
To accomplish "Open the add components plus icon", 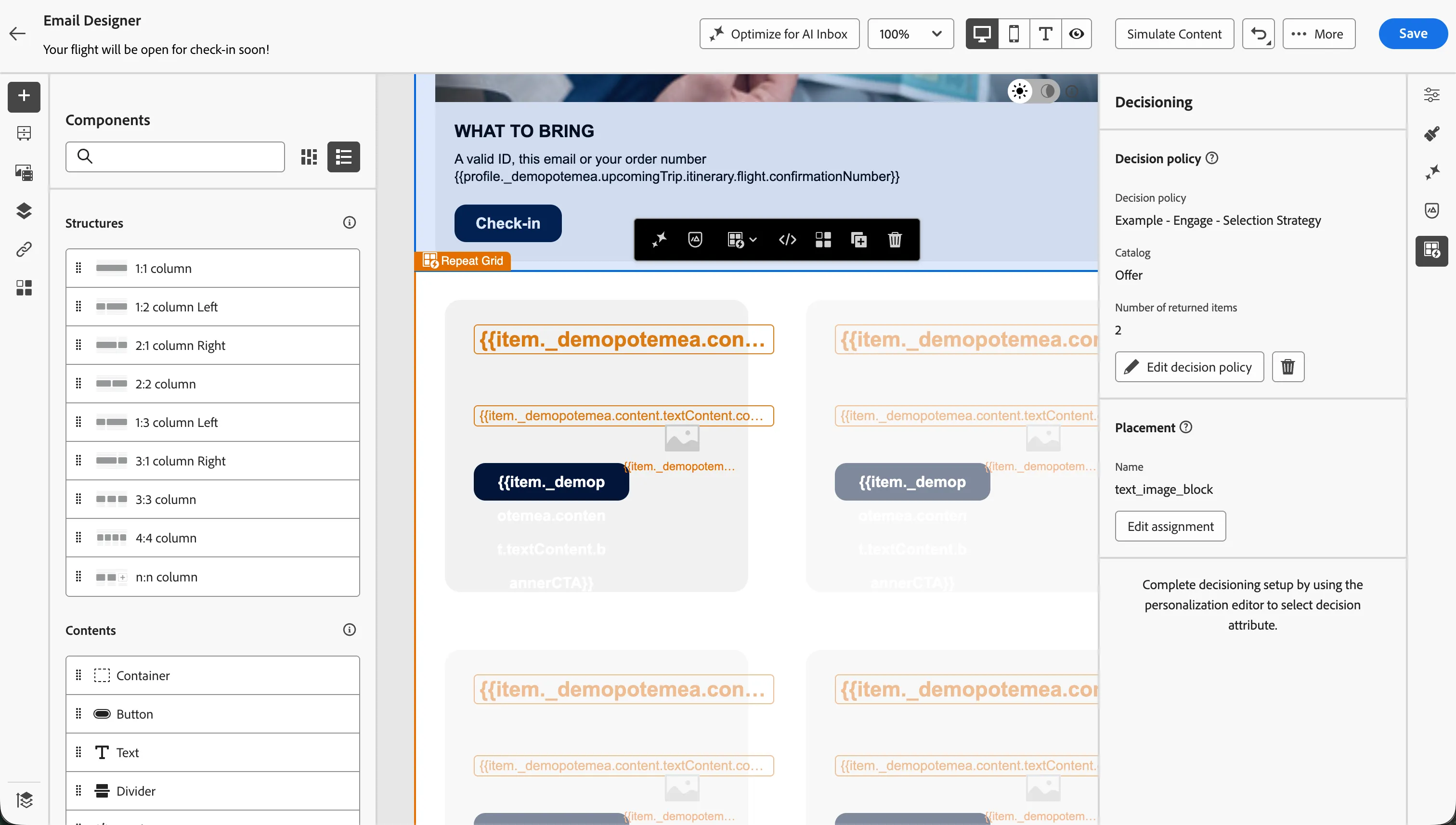I will (24, 96).
